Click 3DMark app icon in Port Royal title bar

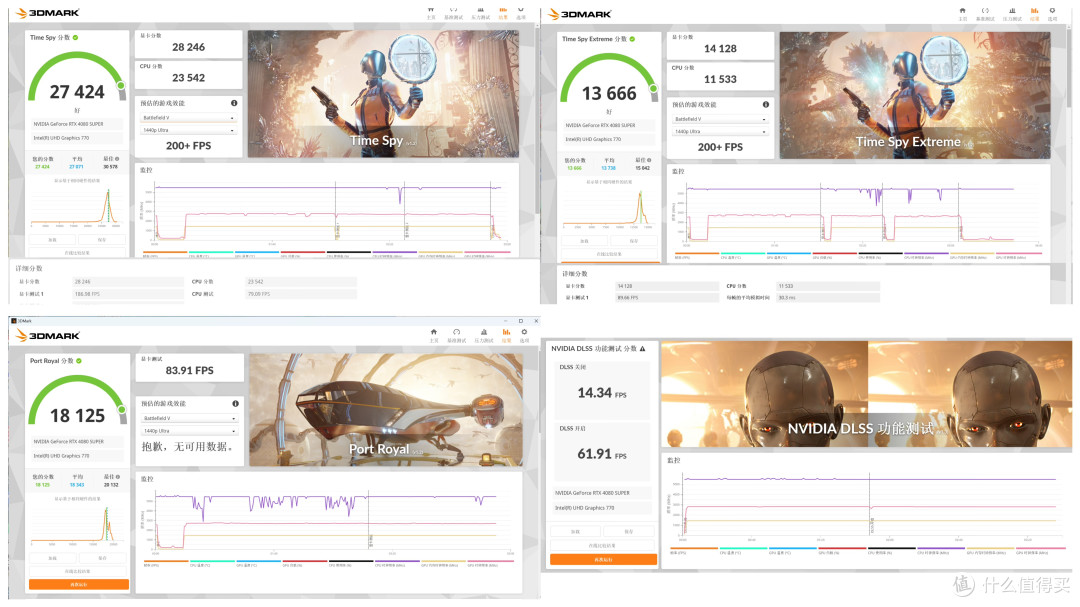pos(14,320)
